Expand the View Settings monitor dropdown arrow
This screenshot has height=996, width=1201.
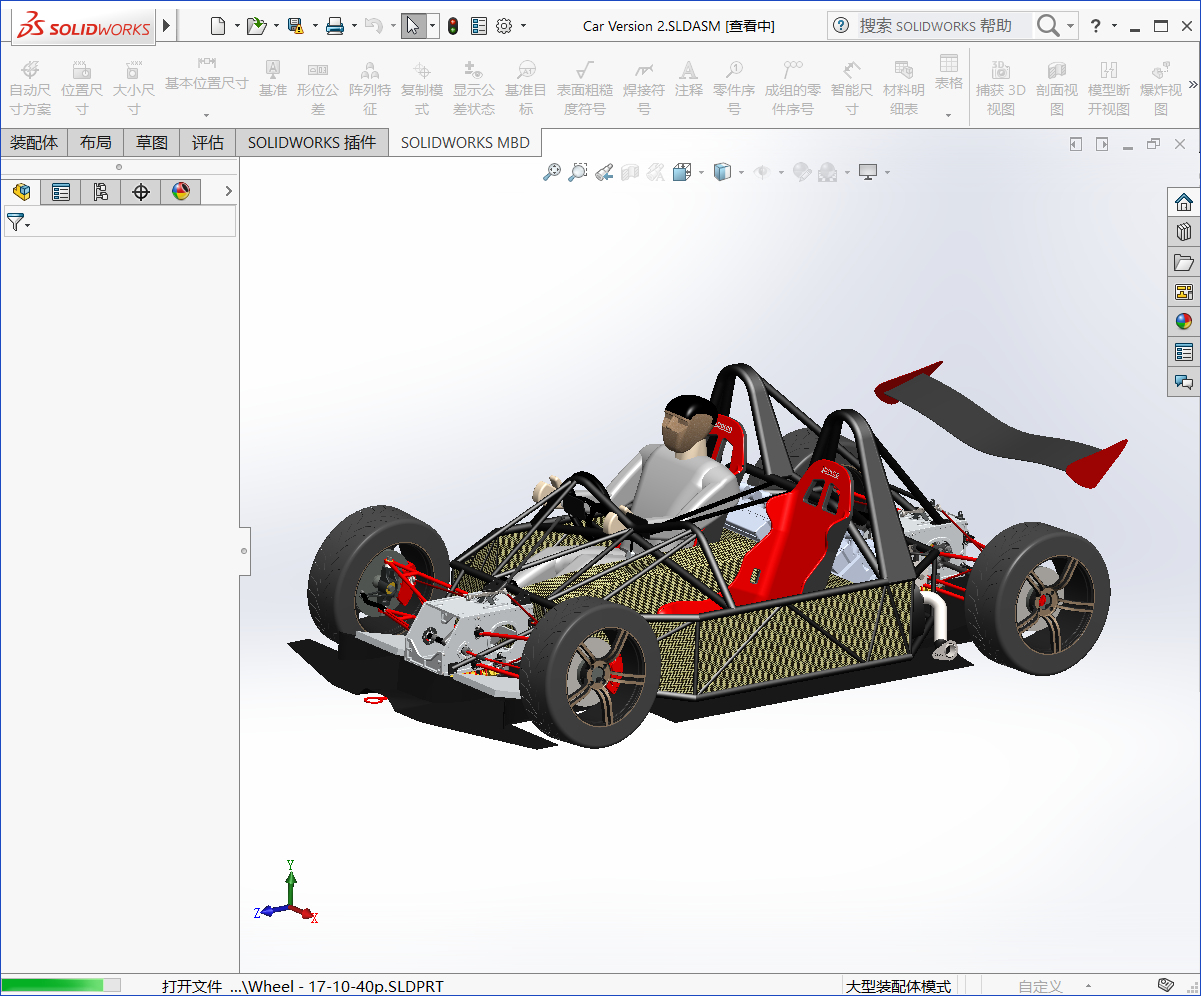[887, 172]
